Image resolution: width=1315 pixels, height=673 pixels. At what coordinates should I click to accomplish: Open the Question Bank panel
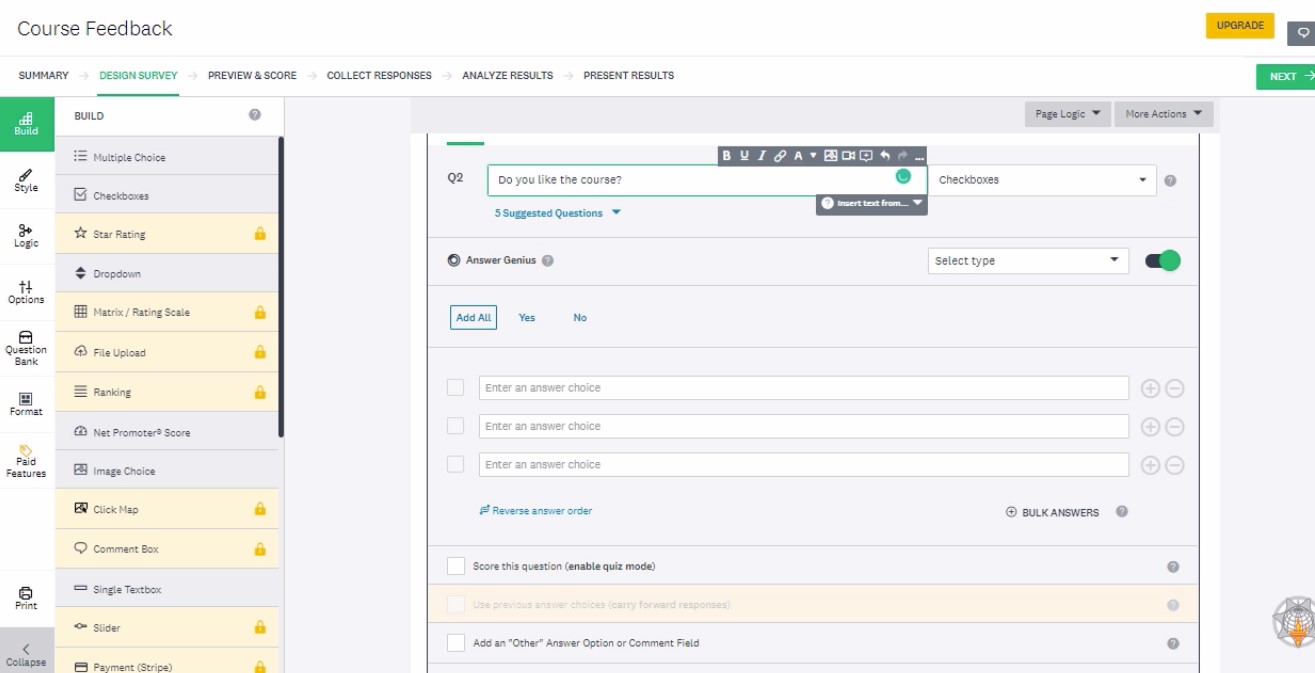(x=26, y=347)
